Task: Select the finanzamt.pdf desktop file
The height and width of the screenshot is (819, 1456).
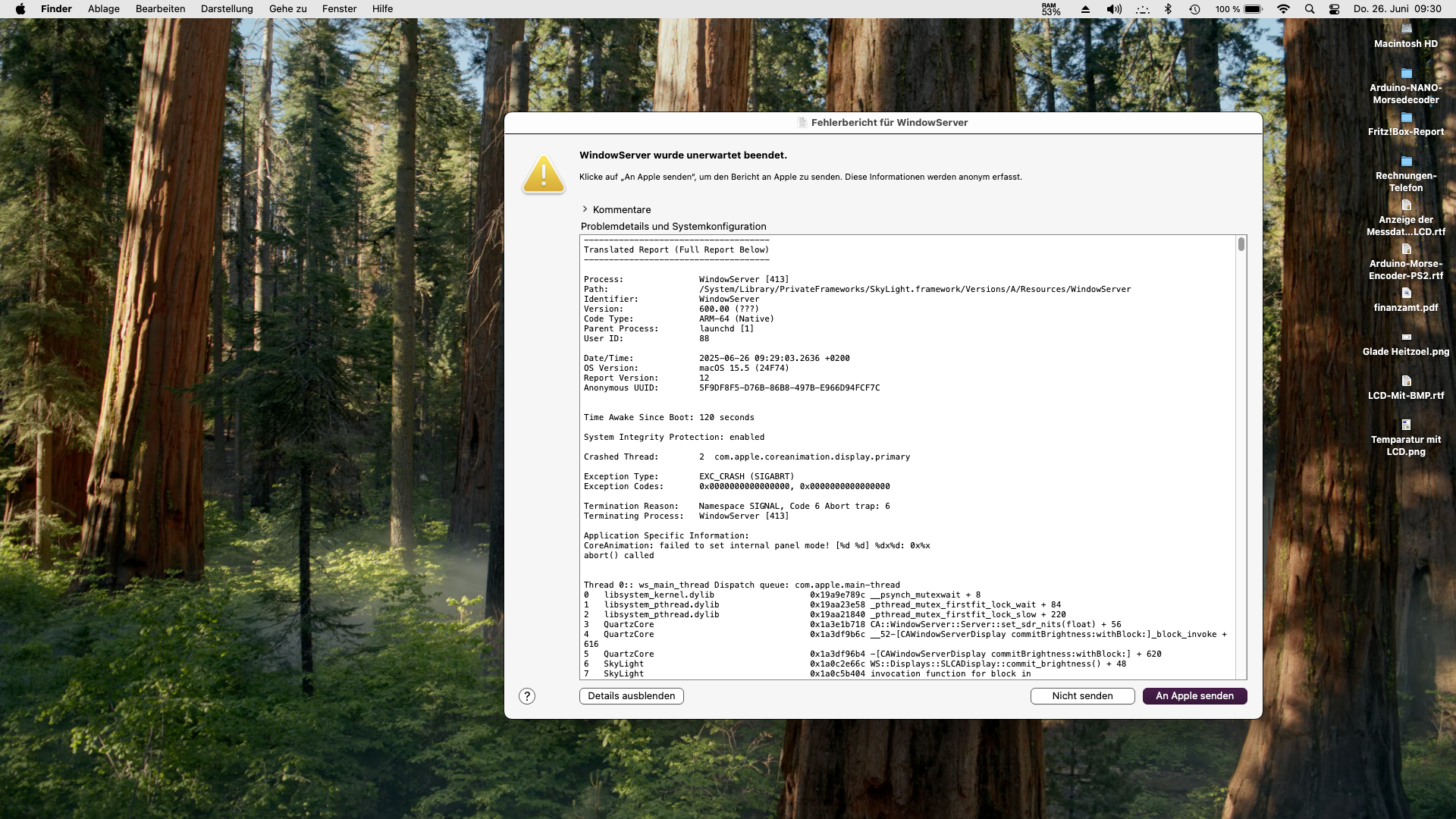Action: (x=1406, y=294)
